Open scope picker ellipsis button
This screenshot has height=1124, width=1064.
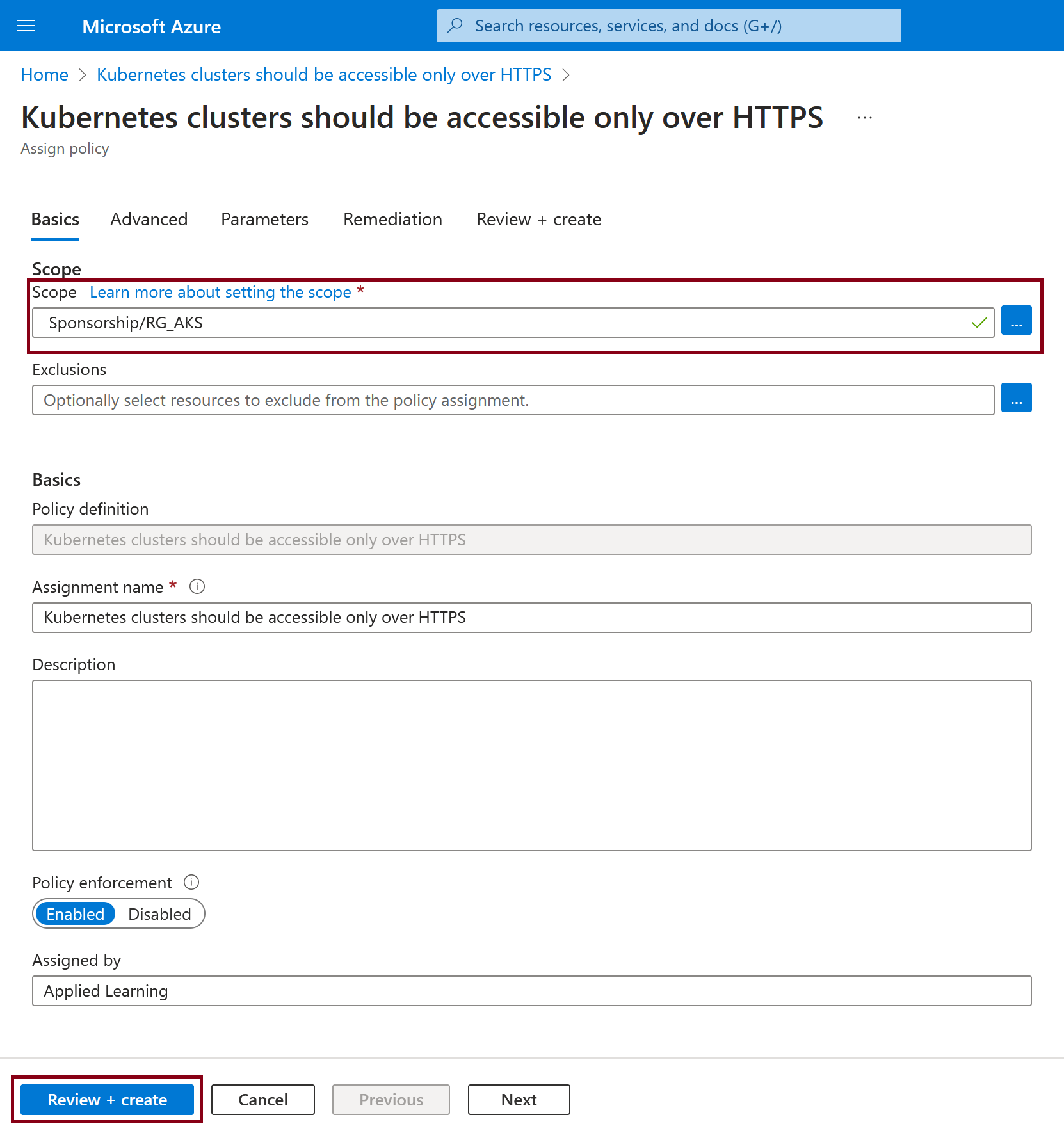click(x=1016, y=321)
